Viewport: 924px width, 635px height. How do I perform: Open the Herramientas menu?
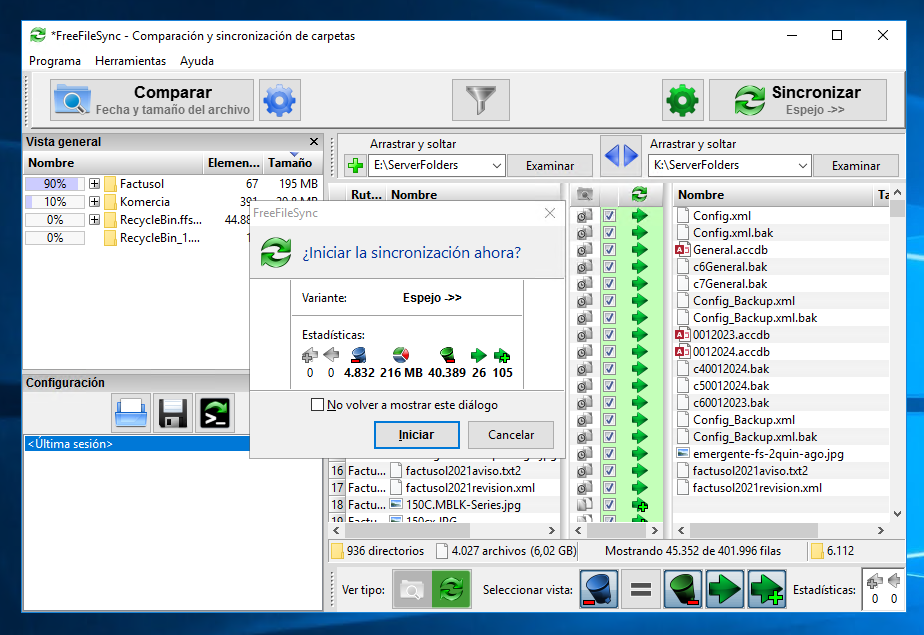click(130, 61)
